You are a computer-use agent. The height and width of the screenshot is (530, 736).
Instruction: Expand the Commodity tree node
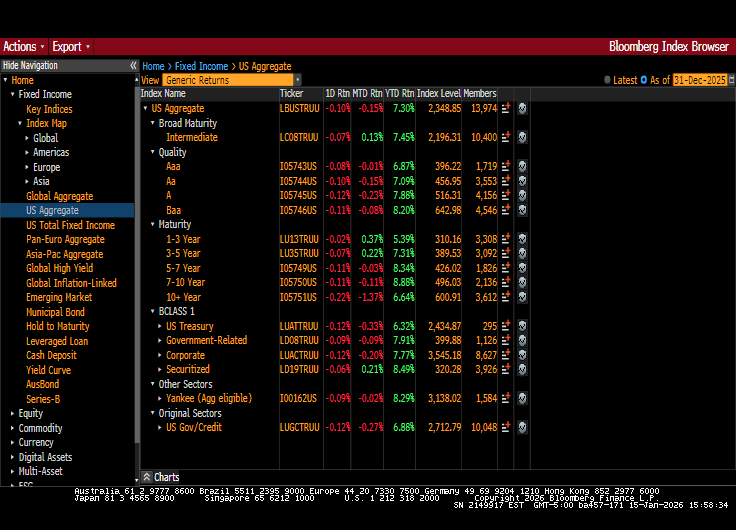click(12, 428)
